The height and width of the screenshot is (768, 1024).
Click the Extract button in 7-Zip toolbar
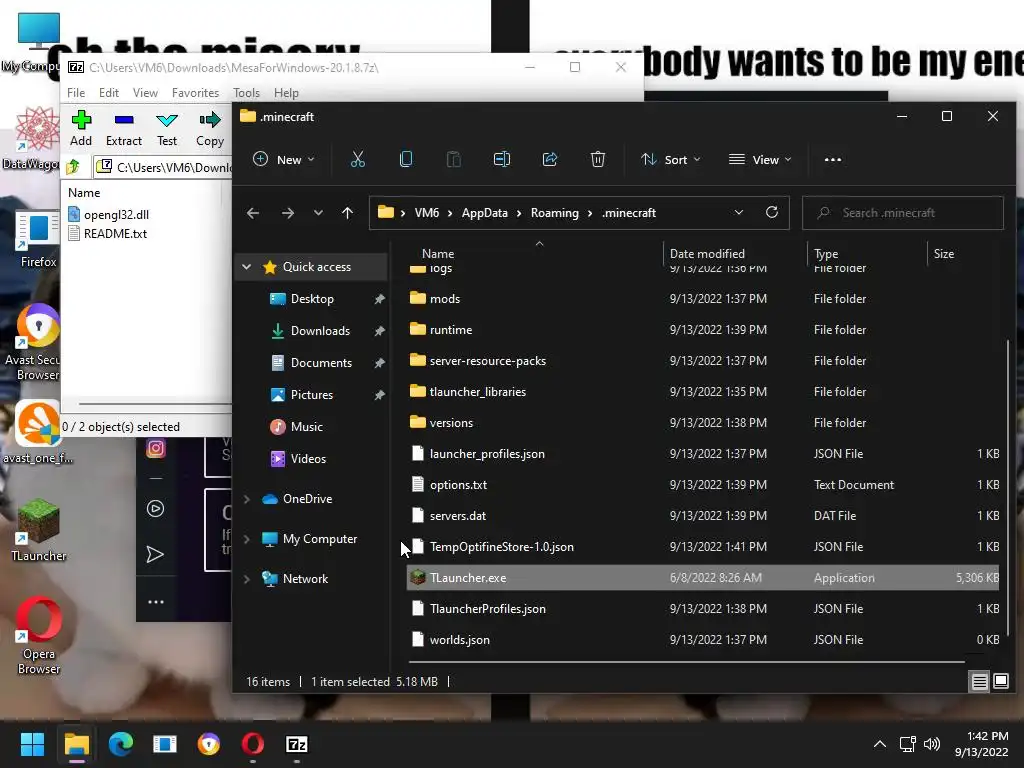coord(123,128)
